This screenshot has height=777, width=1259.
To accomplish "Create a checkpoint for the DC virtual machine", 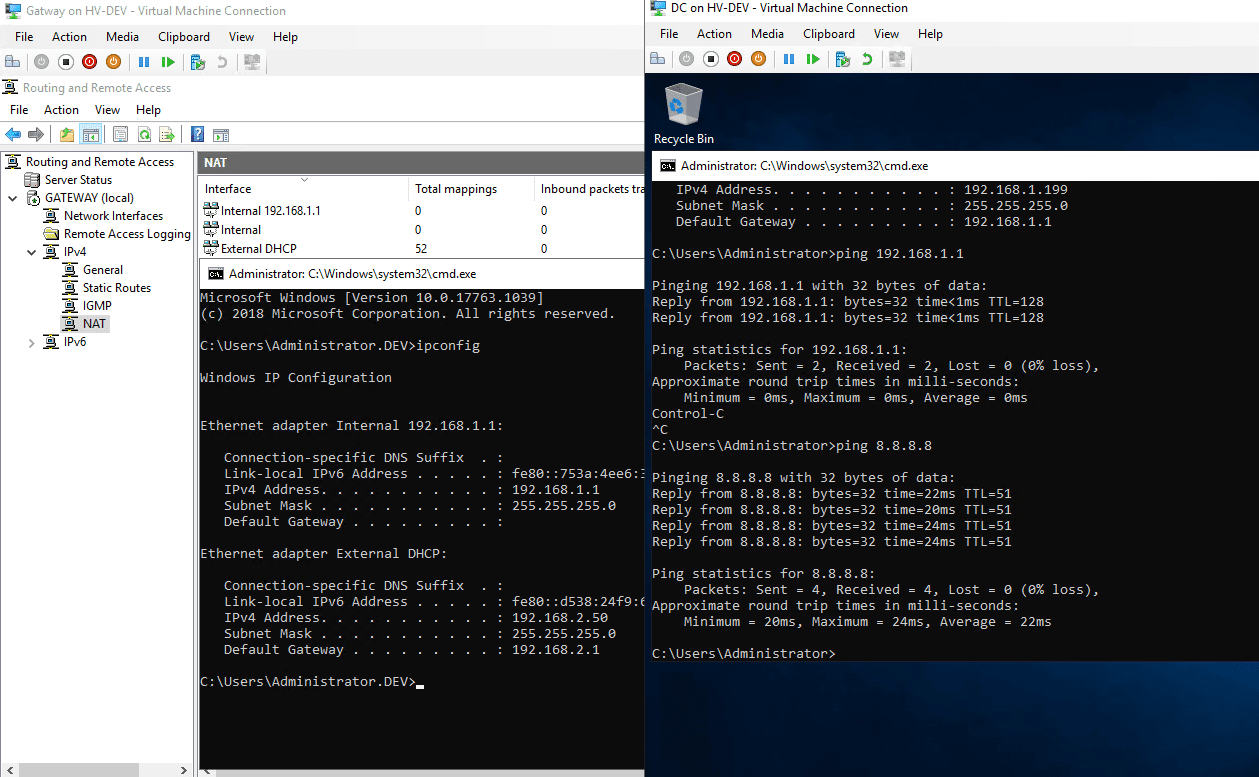I will coord(845,58).
